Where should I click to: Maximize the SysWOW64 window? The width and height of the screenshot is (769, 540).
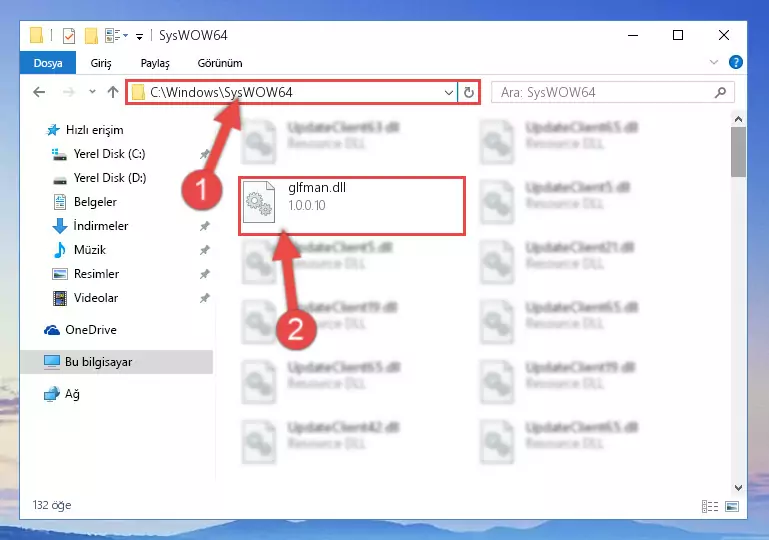tap(678, 35)
